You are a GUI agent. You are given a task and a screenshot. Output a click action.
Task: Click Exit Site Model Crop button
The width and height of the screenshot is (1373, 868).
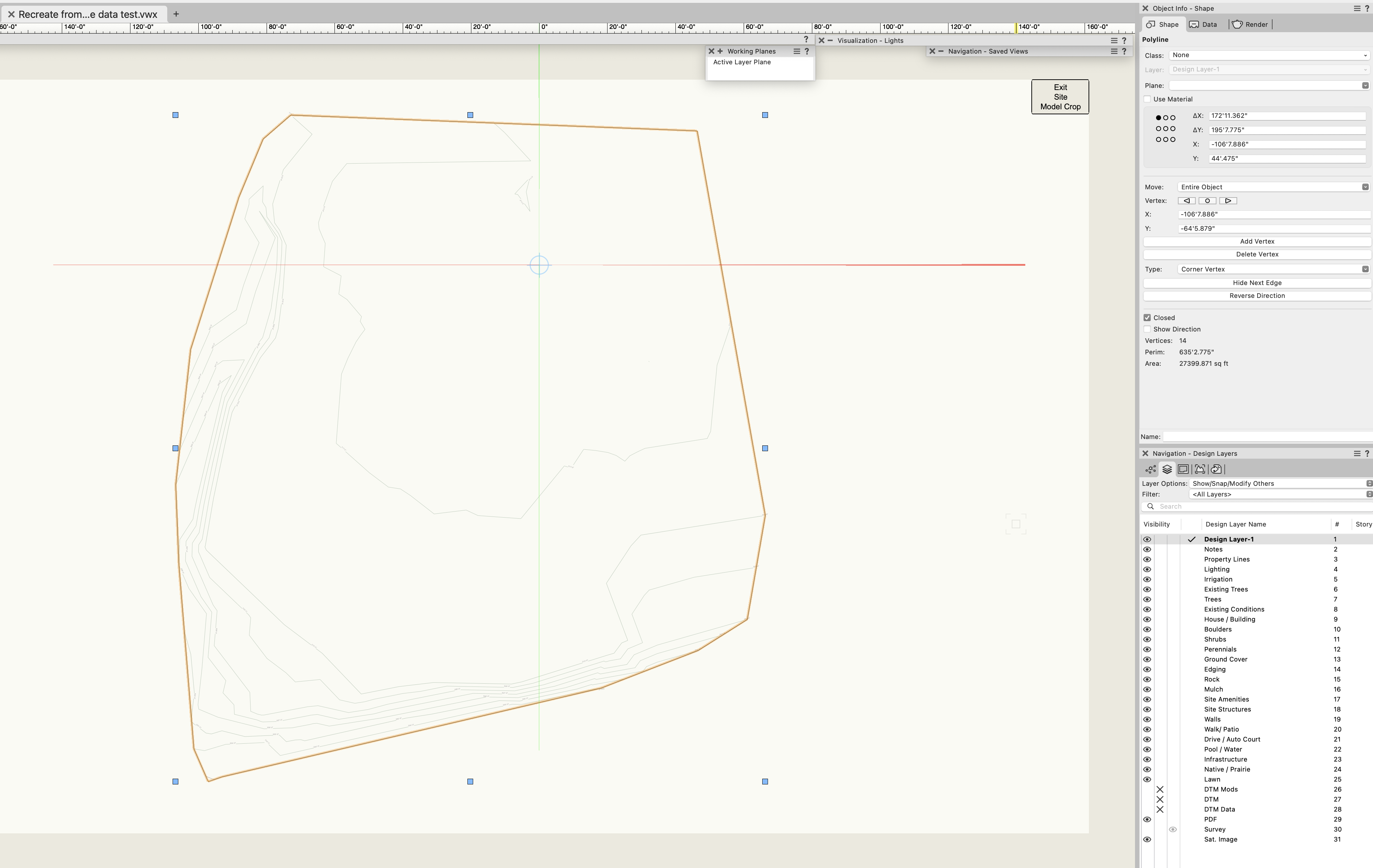tap(1060, 97)
